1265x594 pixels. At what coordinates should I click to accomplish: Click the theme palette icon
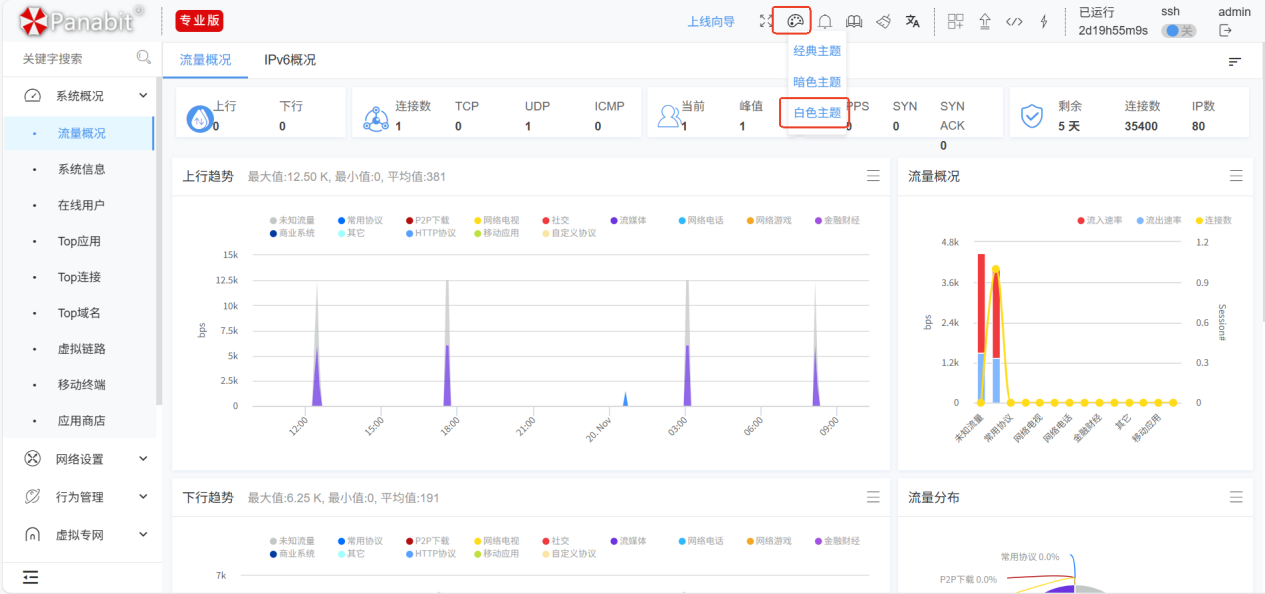(x=796, y=21)
